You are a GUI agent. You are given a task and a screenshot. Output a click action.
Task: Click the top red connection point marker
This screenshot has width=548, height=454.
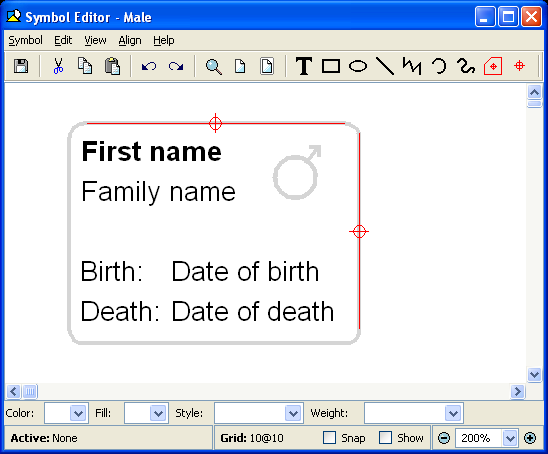pyautogui.click(x=215, y=123)
